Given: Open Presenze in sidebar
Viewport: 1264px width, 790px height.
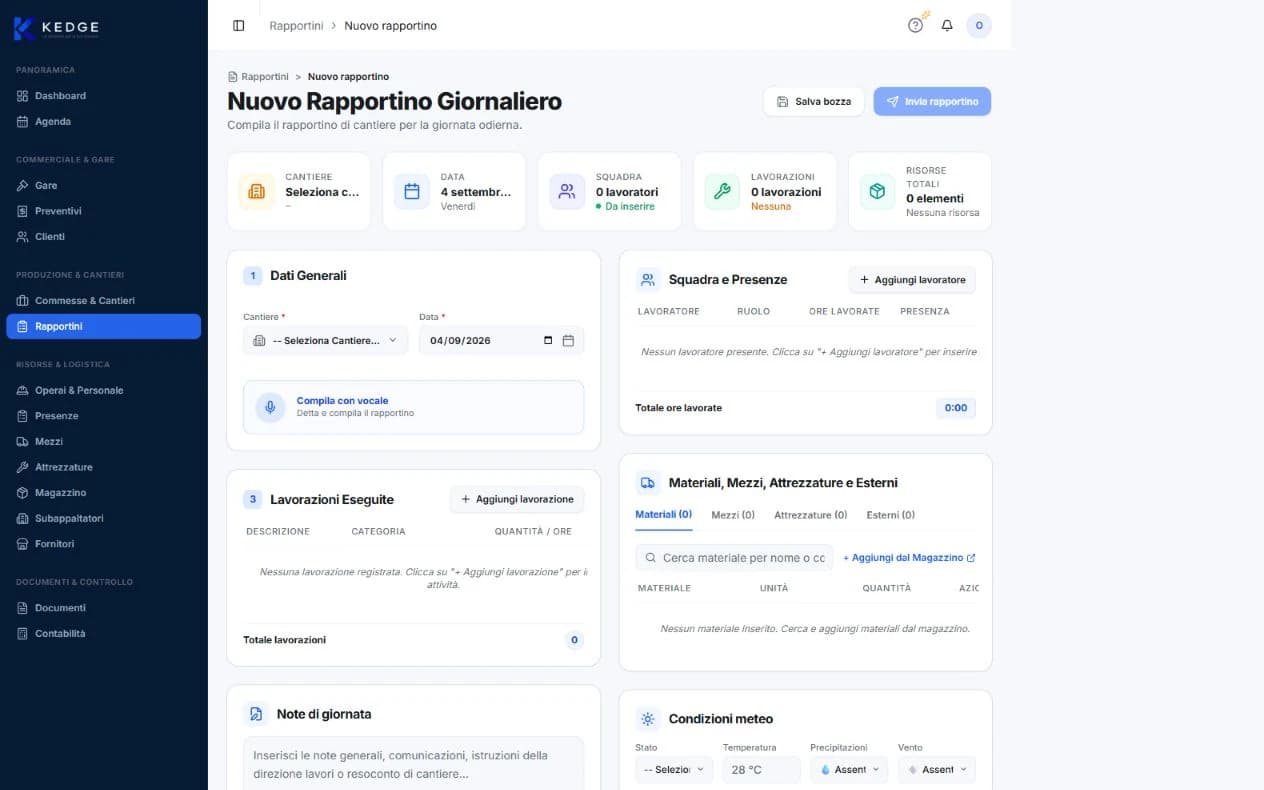Looking at the screenshot, I should pyautogui.click(x=103, y=416).
